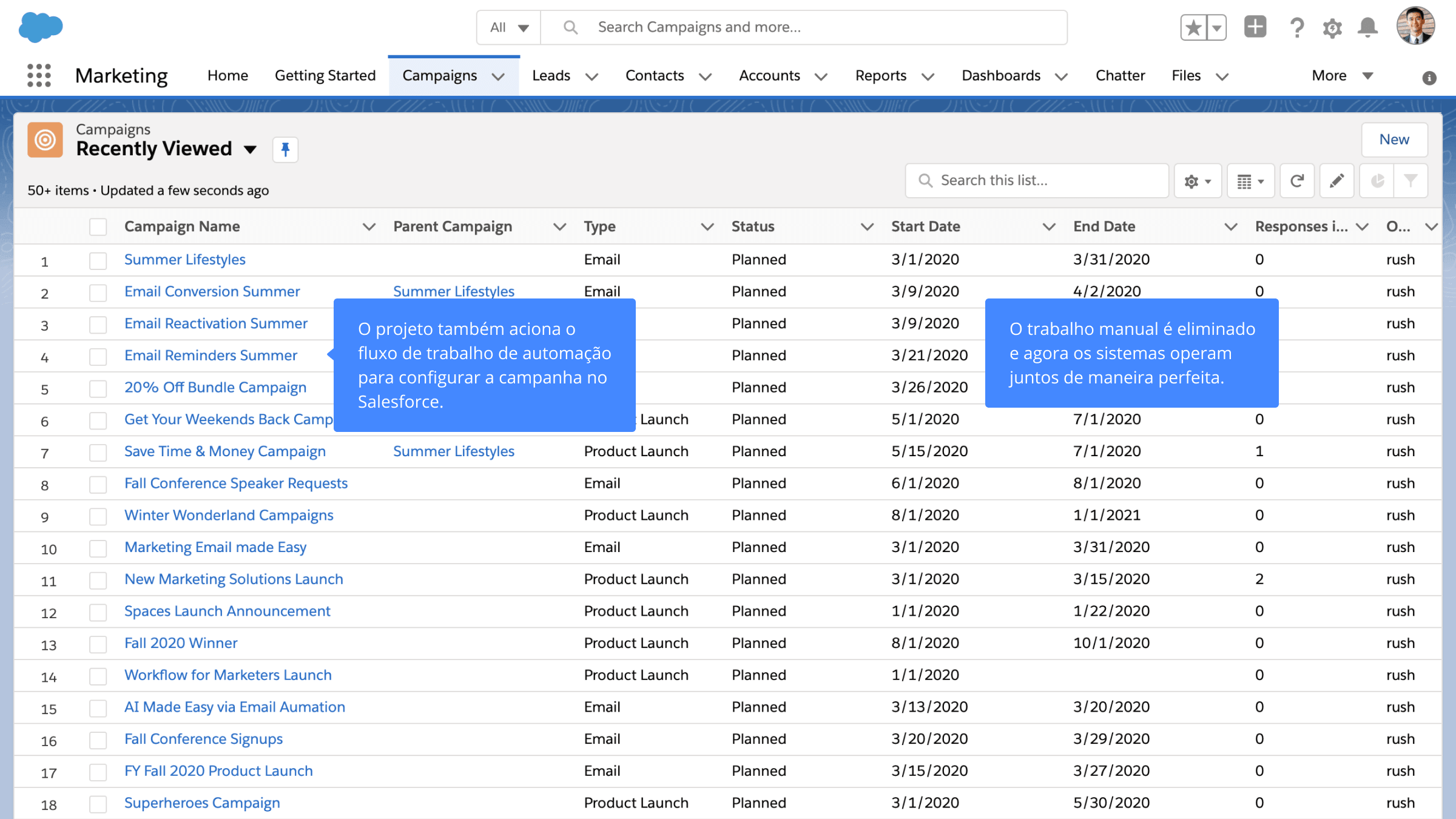Image resolution: width=1456 pixels, height=819 pixels.
Task: Check the Email Reactivation Summer row checkbox
Action: pos(98,325)
